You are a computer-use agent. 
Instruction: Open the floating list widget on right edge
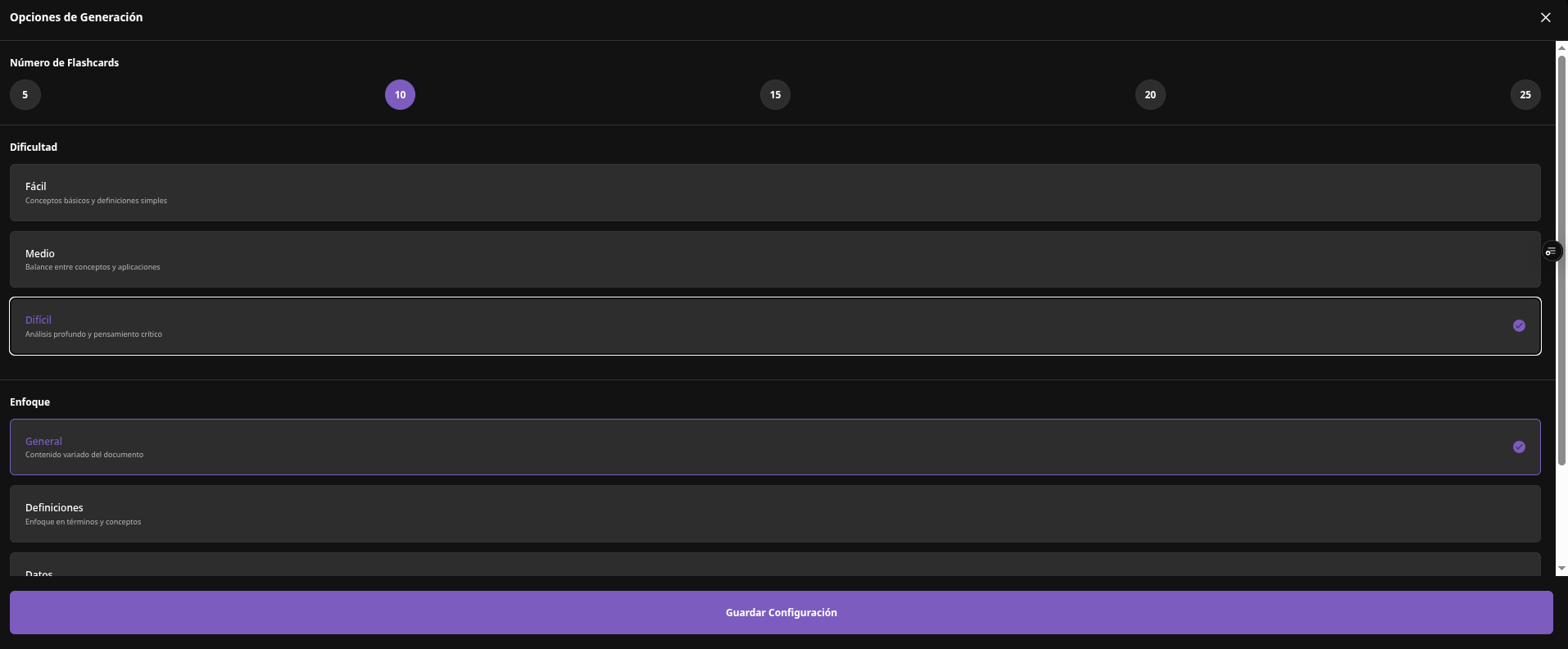click(x=1552, y=251)
